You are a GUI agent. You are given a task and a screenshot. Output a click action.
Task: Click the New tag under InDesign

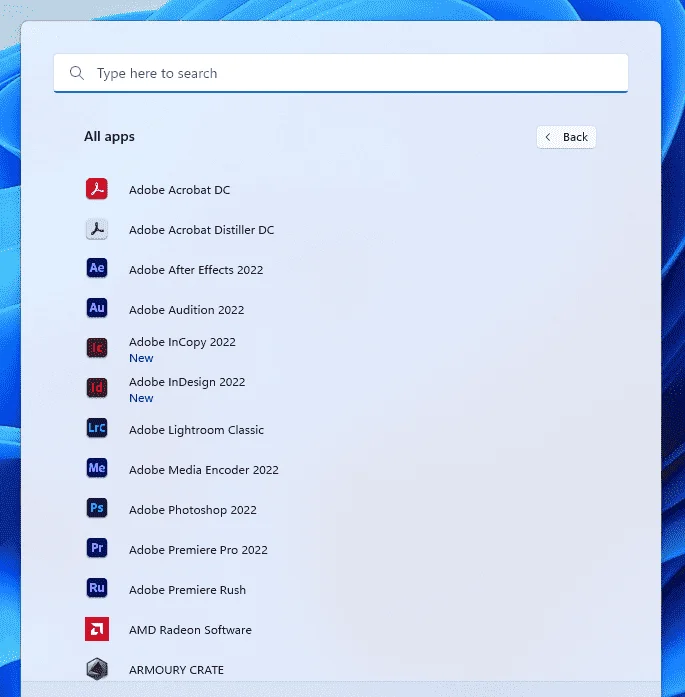[141, 398]
